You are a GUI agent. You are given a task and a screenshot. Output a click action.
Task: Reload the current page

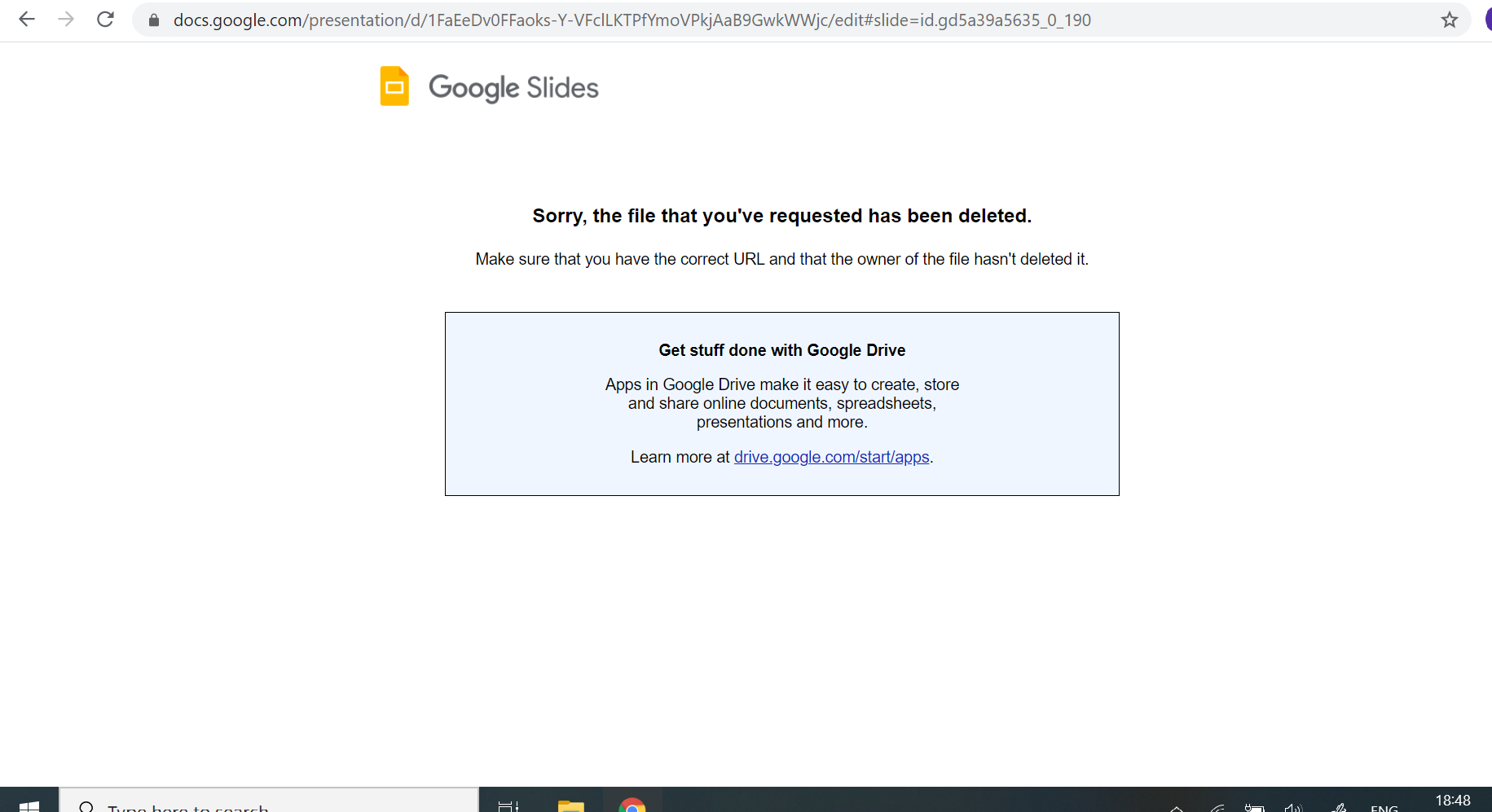click(105, 20)
